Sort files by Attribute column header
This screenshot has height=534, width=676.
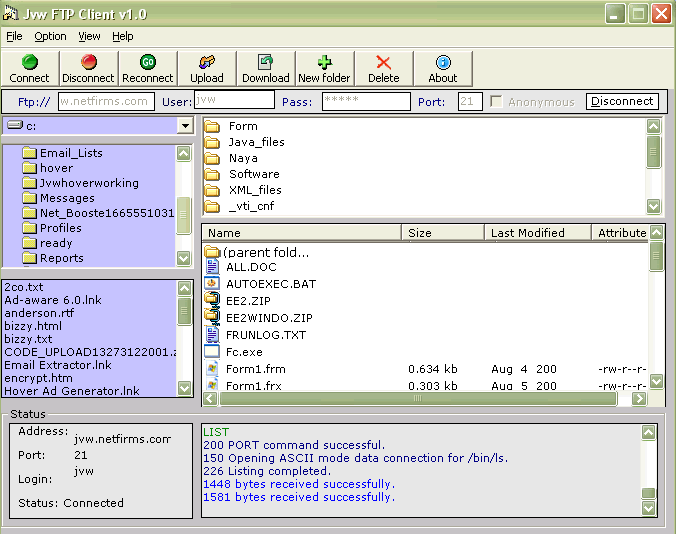(620, 233)
